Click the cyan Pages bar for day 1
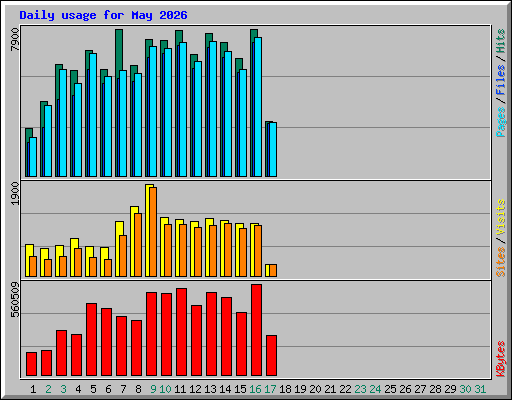This screenshot has height=400, width=512. [x=33, y=157]
